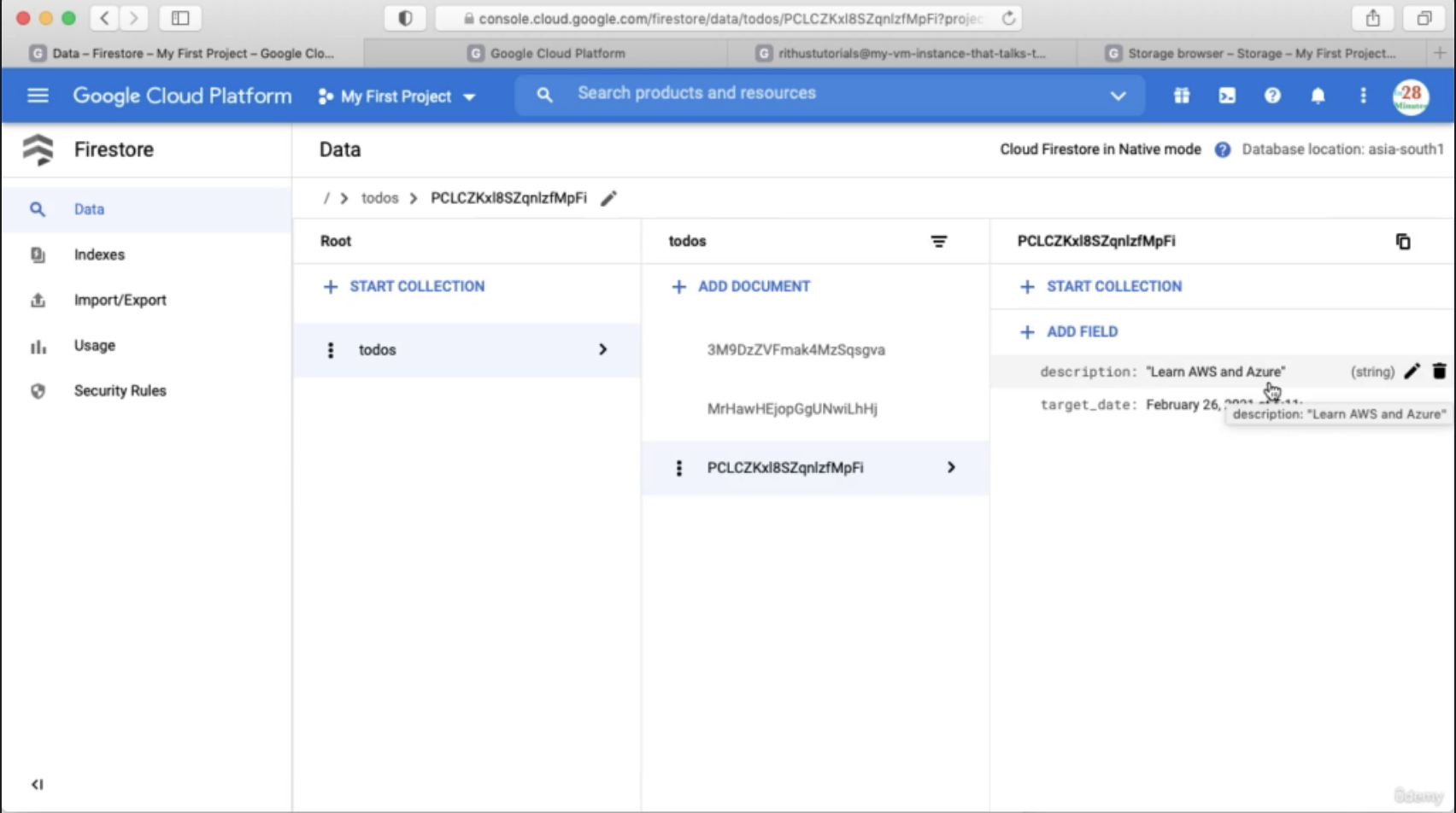Screen dimensions: 1456x813
Task: Edit document path with pencil icon
Action: (x=608, y=198)
